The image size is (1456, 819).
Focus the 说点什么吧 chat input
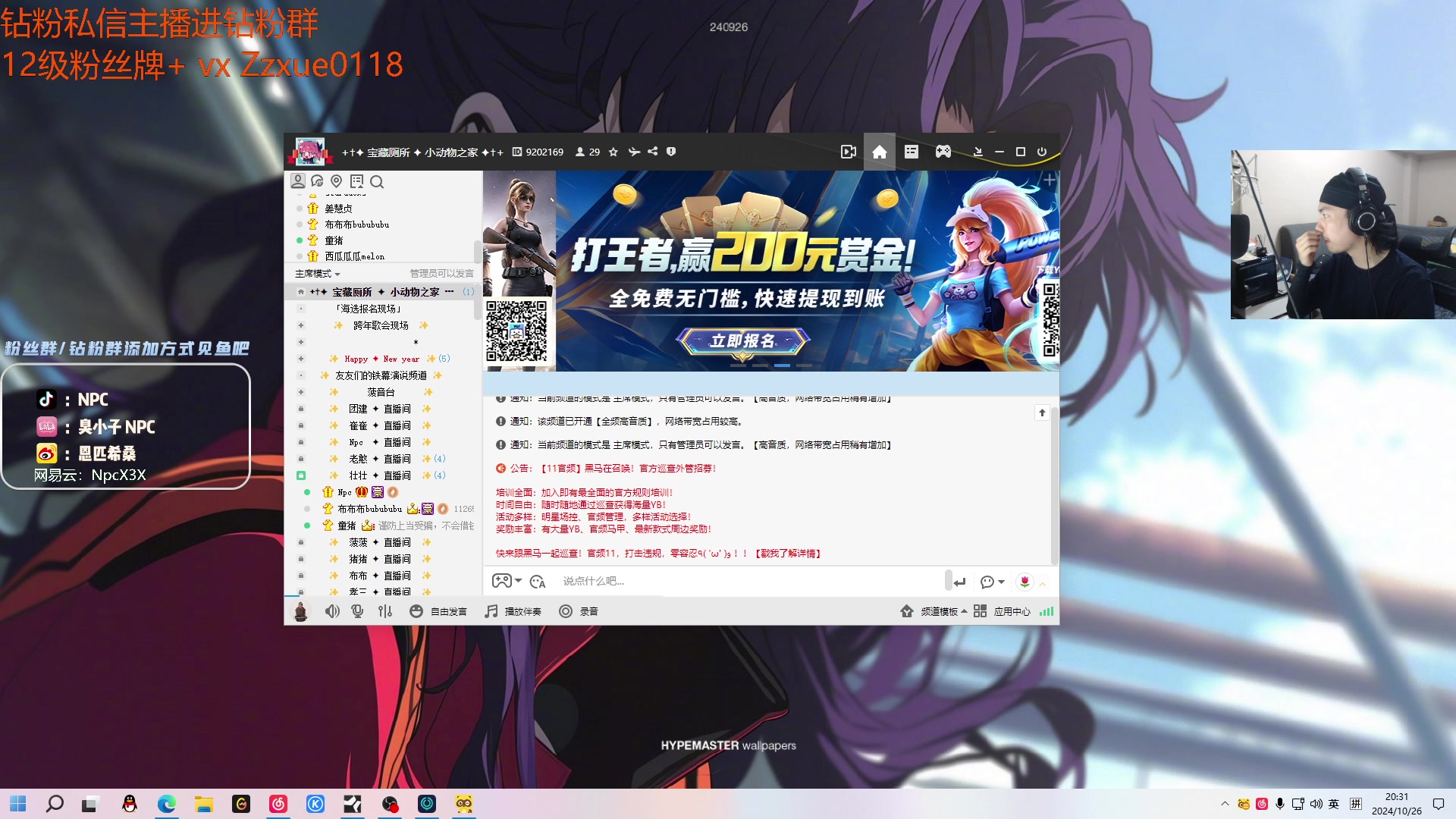[x=751, y=582]
